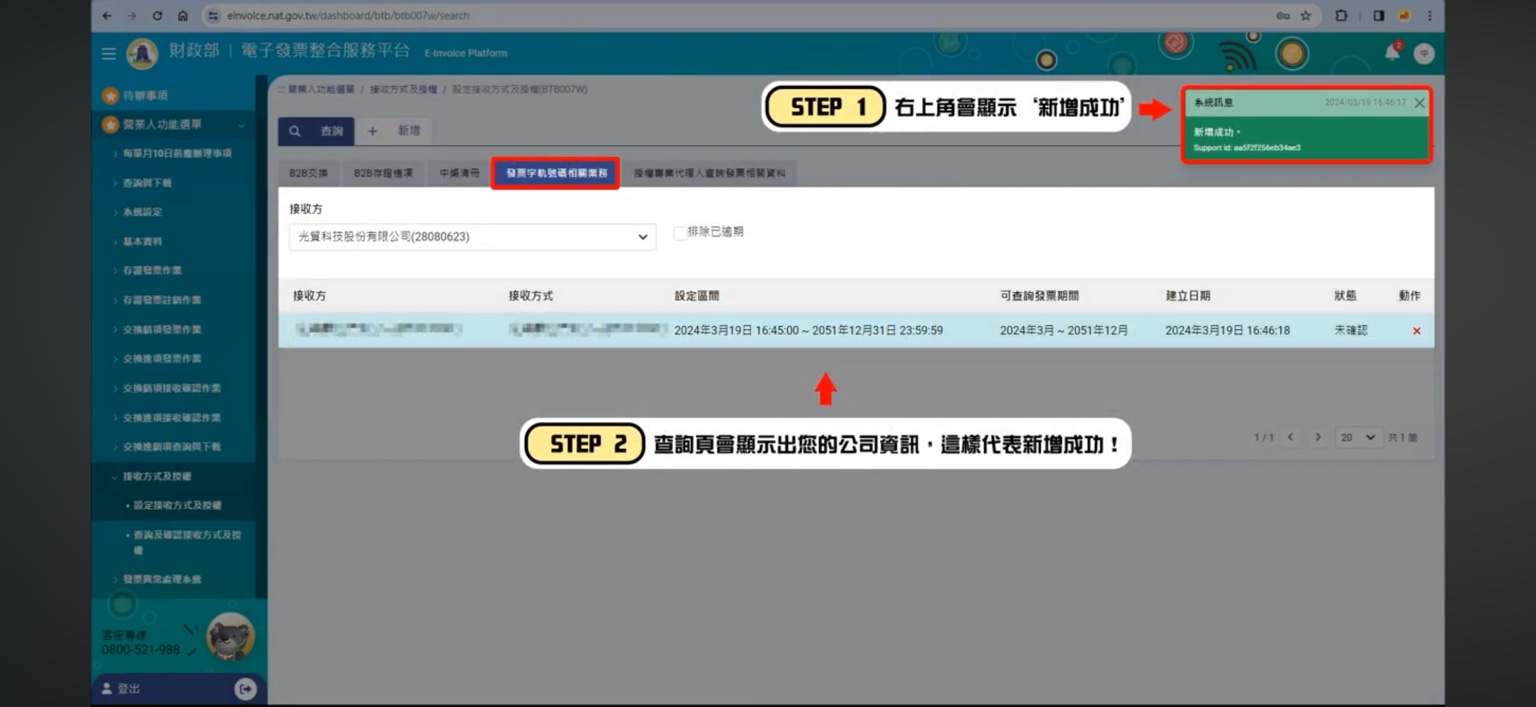The height and width of the screenshot is (707, 1536).
Task: Expand the 交換進項接收確認作業 sidebar item
Action: (167, 417)
